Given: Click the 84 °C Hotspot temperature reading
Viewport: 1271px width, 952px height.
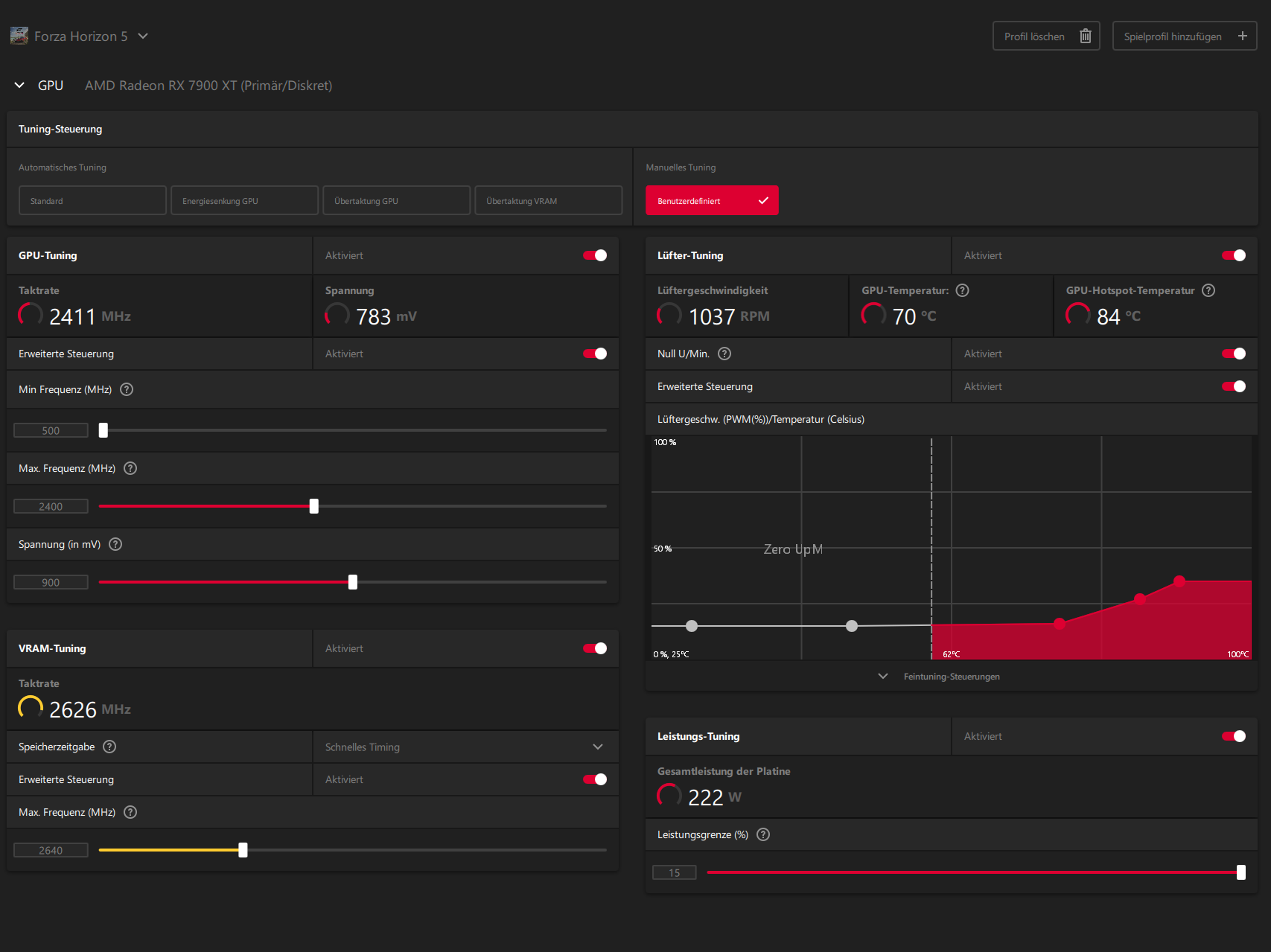Looking at the screenshot, I should click(1118, 316).
